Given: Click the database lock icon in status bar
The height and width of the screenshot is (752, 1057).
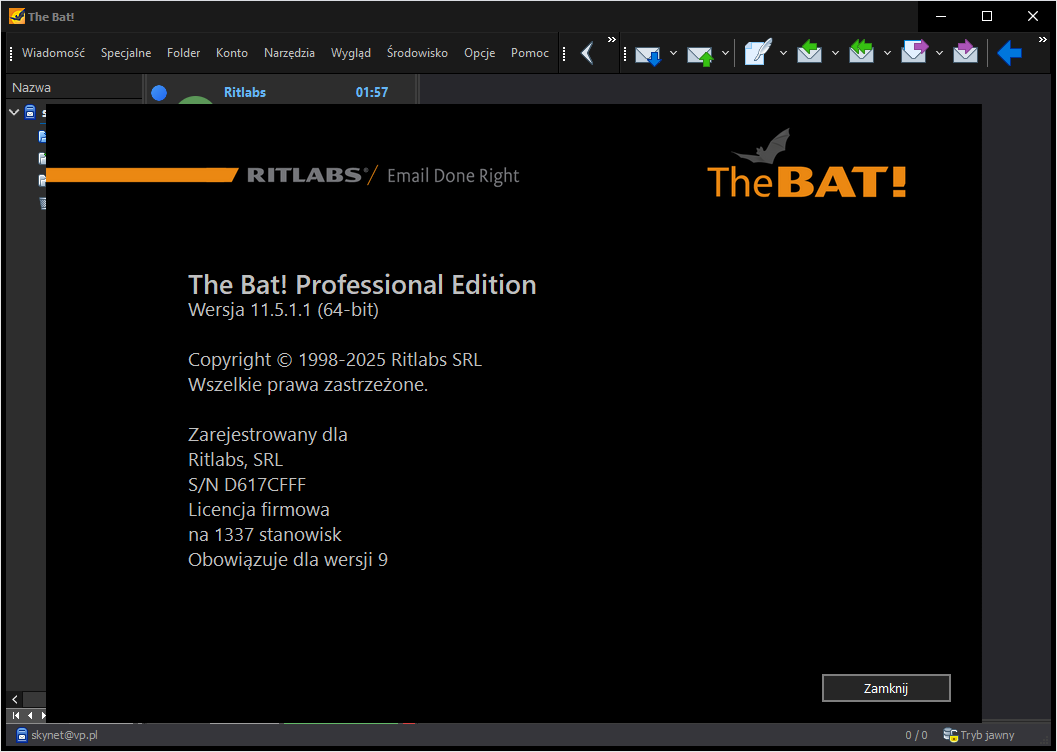Looking at the screenshot, I should point(950,735).
